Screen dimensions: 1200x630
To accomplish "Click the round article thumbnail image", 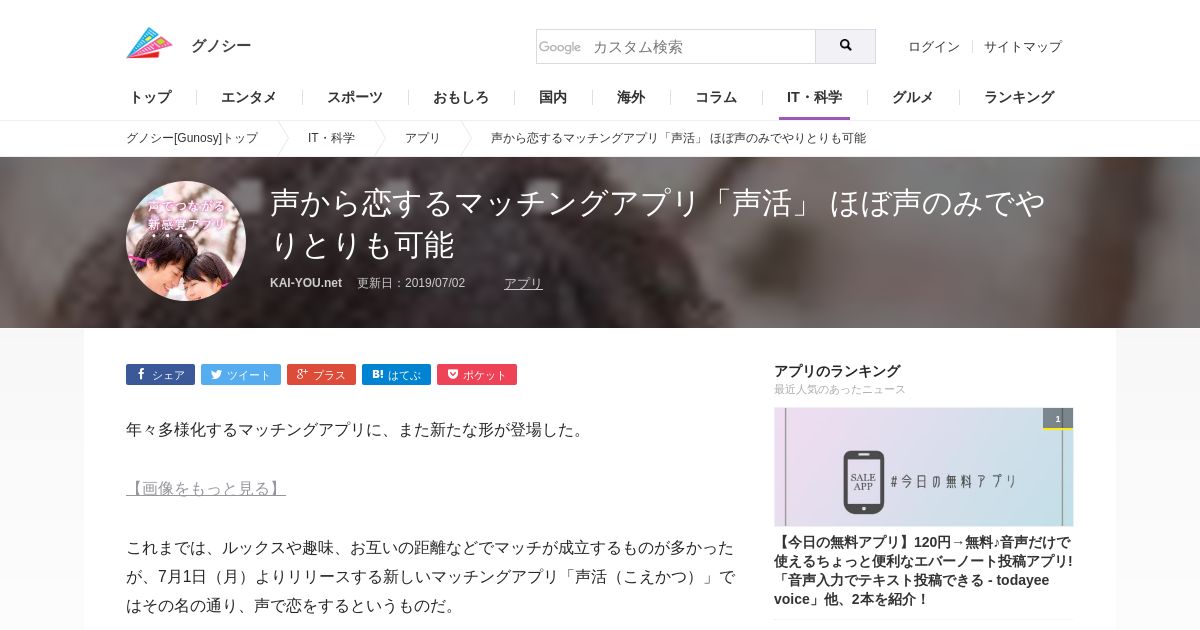I will pyautogui.click(x=186, y=241).
